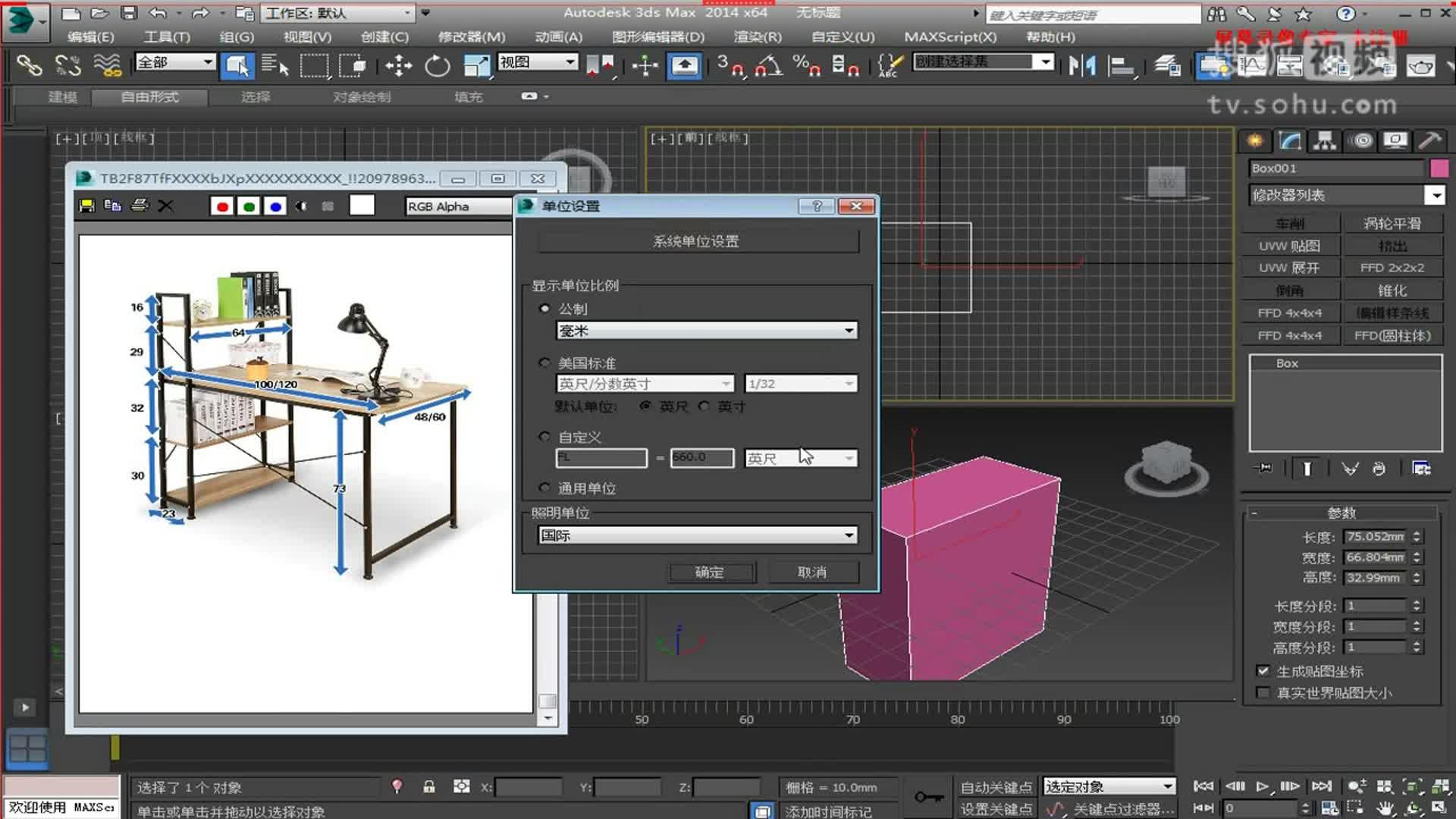Activate the Select and Scale tool
The image size is (1456, 819).
(x=476, y=66)
